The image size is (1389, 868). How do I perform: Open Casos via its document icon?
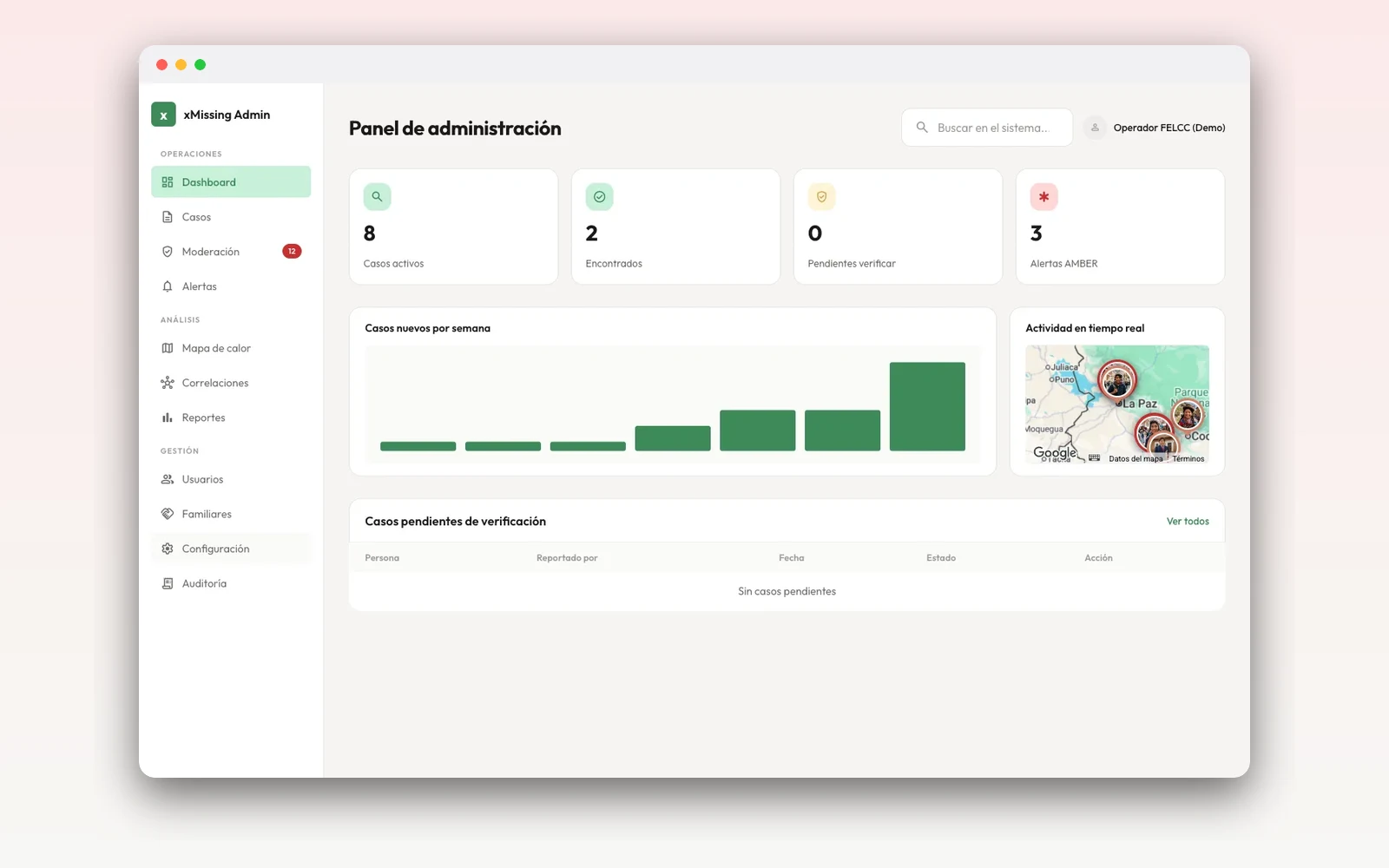coord(168,217)
